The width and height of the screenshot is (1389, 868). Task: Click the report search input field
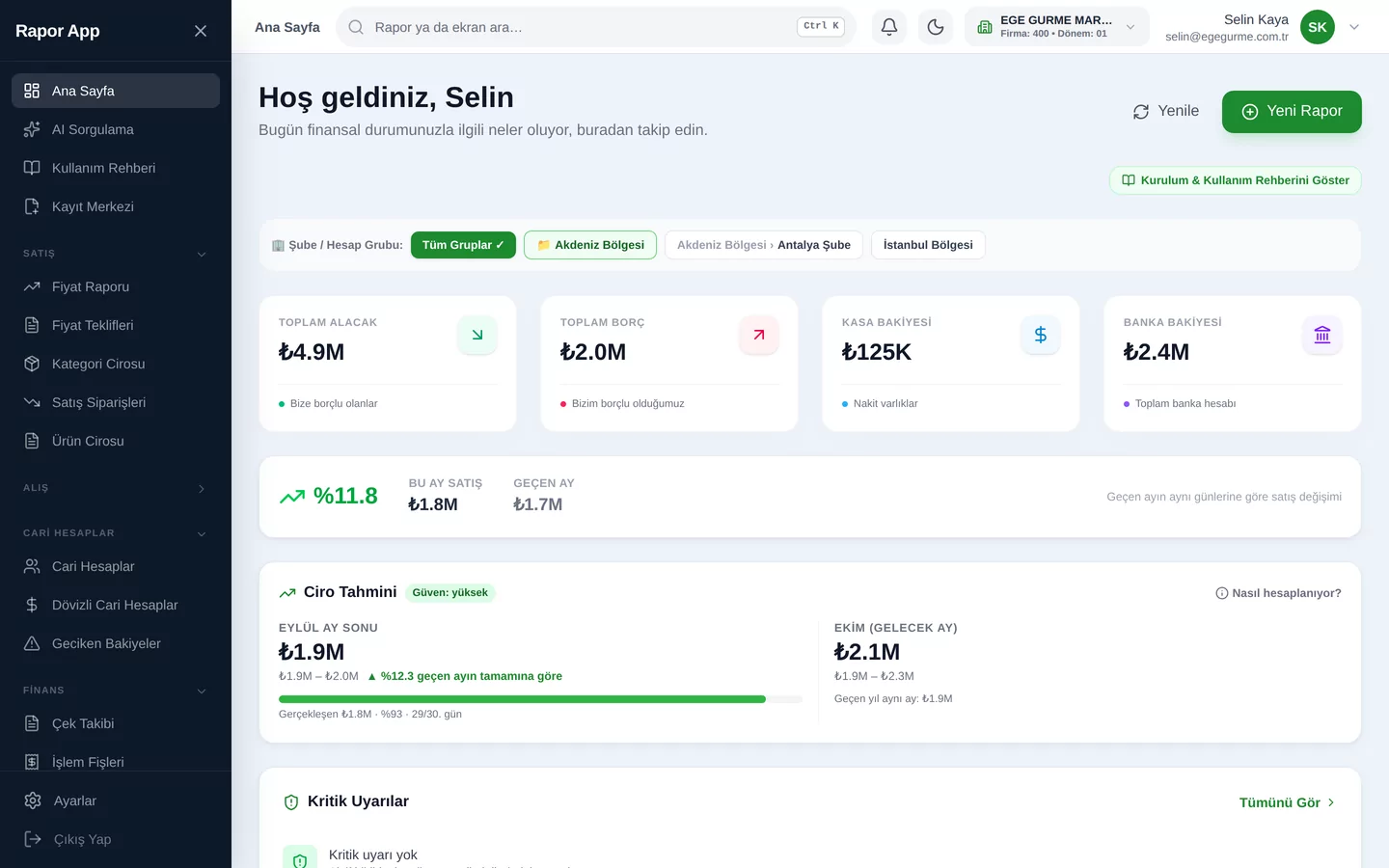tap(596, 27)
